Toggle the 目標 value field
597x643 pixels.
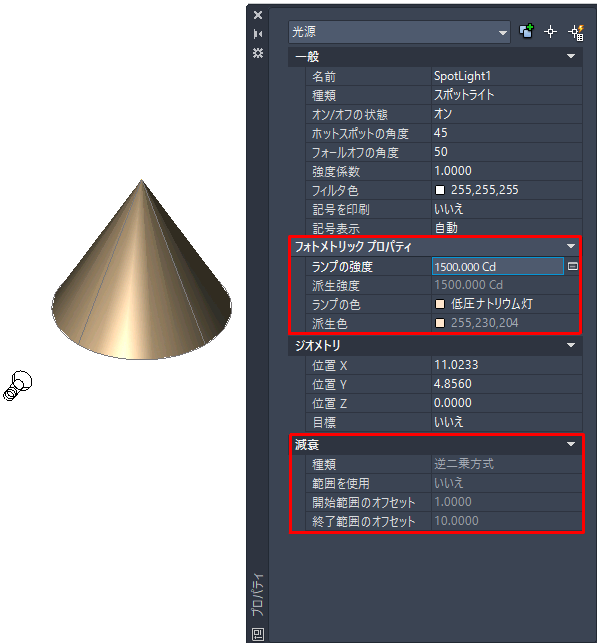coord(507,422)
